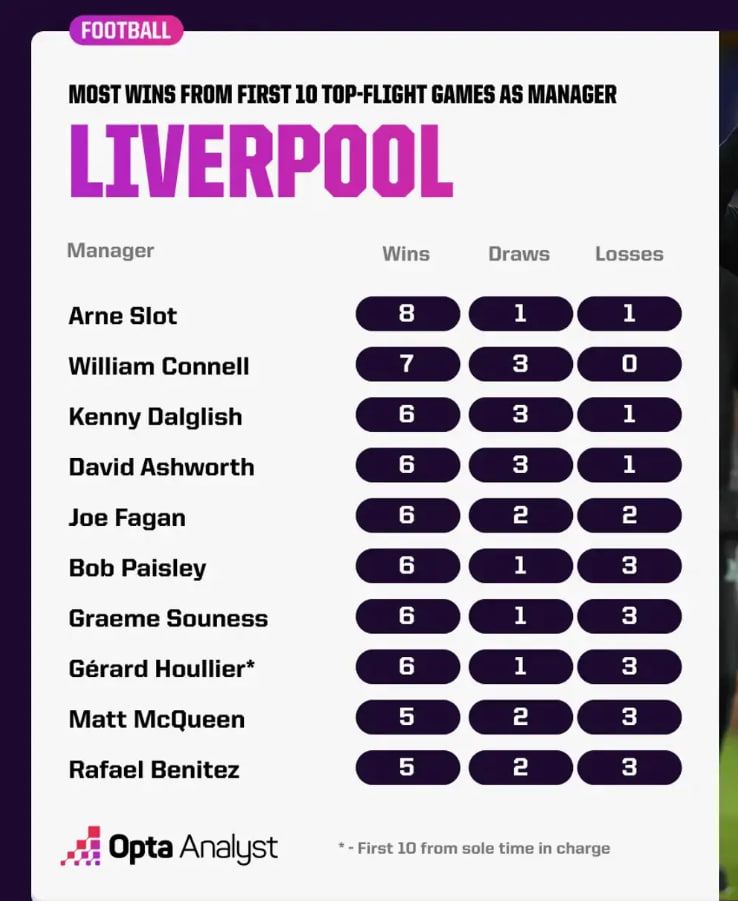The image size is (738, 901).
Task: Select the Bob Paisley manager name
Action: coord(137,568)
